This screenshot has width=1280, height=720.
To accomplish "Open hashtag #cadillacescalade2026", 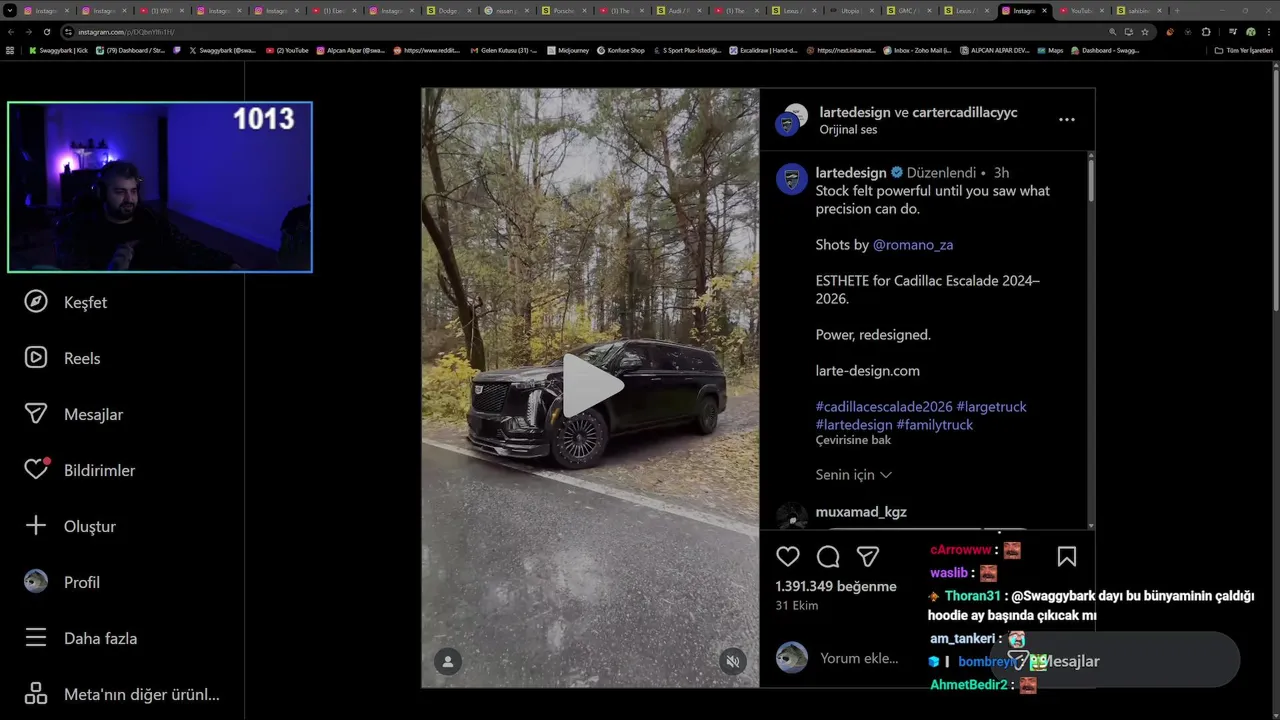I will tap(884, 407).
